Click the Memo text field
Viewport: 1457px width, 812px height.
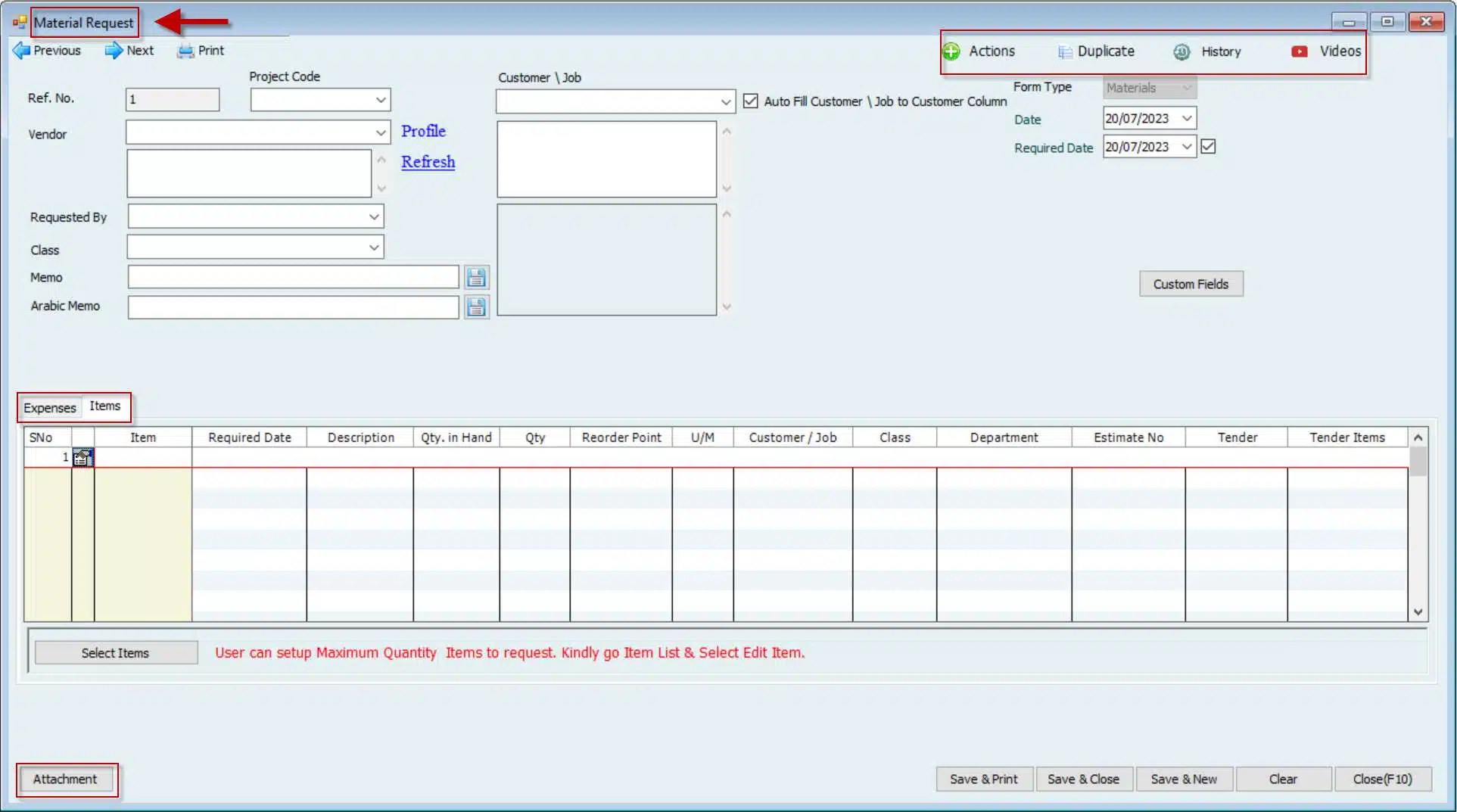coord(293,277)
